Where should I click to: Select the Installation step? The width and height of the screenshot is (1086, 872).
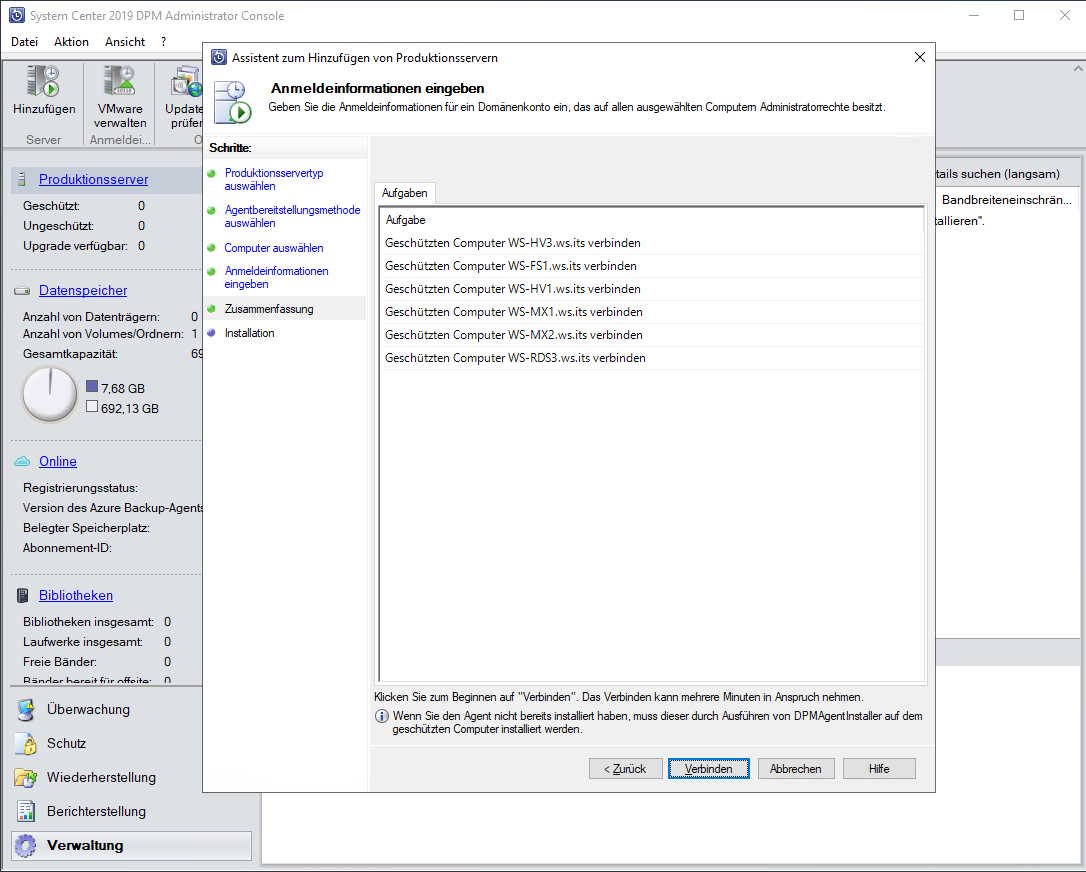pos(249,333)
